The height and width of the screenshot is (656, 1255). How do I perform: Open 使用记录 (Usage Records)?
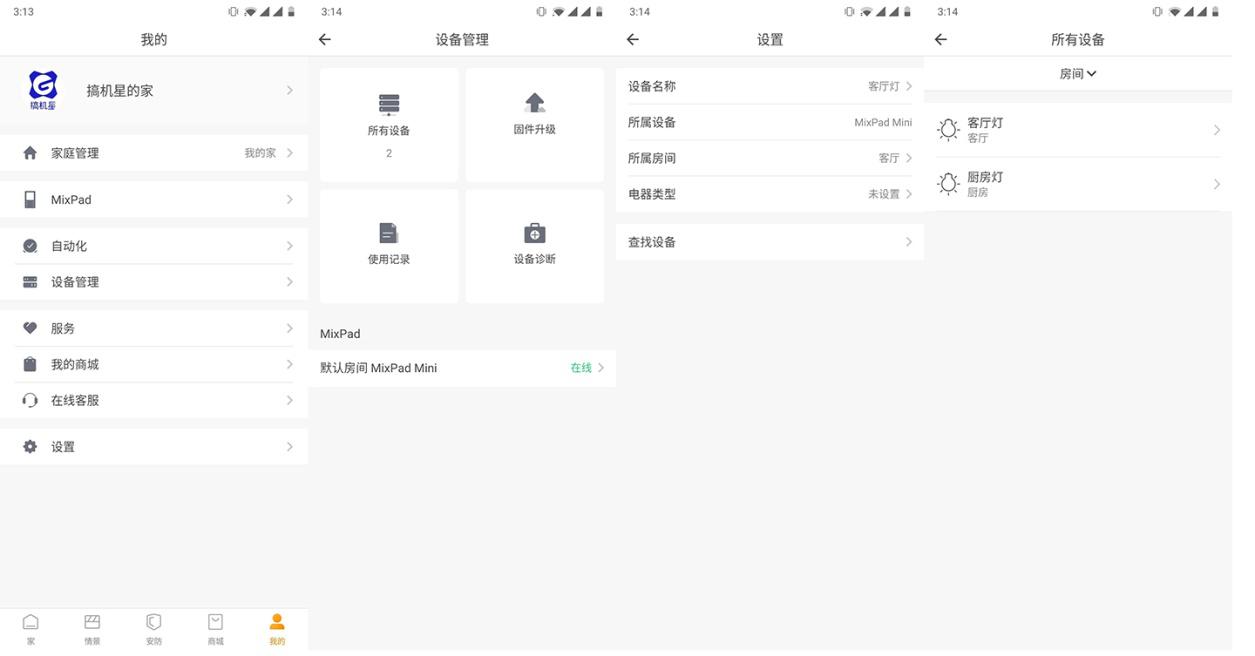[x=389, y=245]
